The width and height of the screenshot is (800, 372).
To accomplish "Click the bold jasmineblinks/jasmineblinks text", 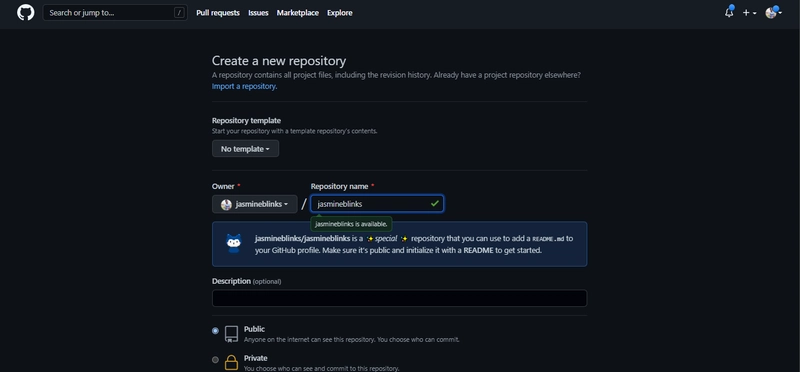I will click(303, 238).
